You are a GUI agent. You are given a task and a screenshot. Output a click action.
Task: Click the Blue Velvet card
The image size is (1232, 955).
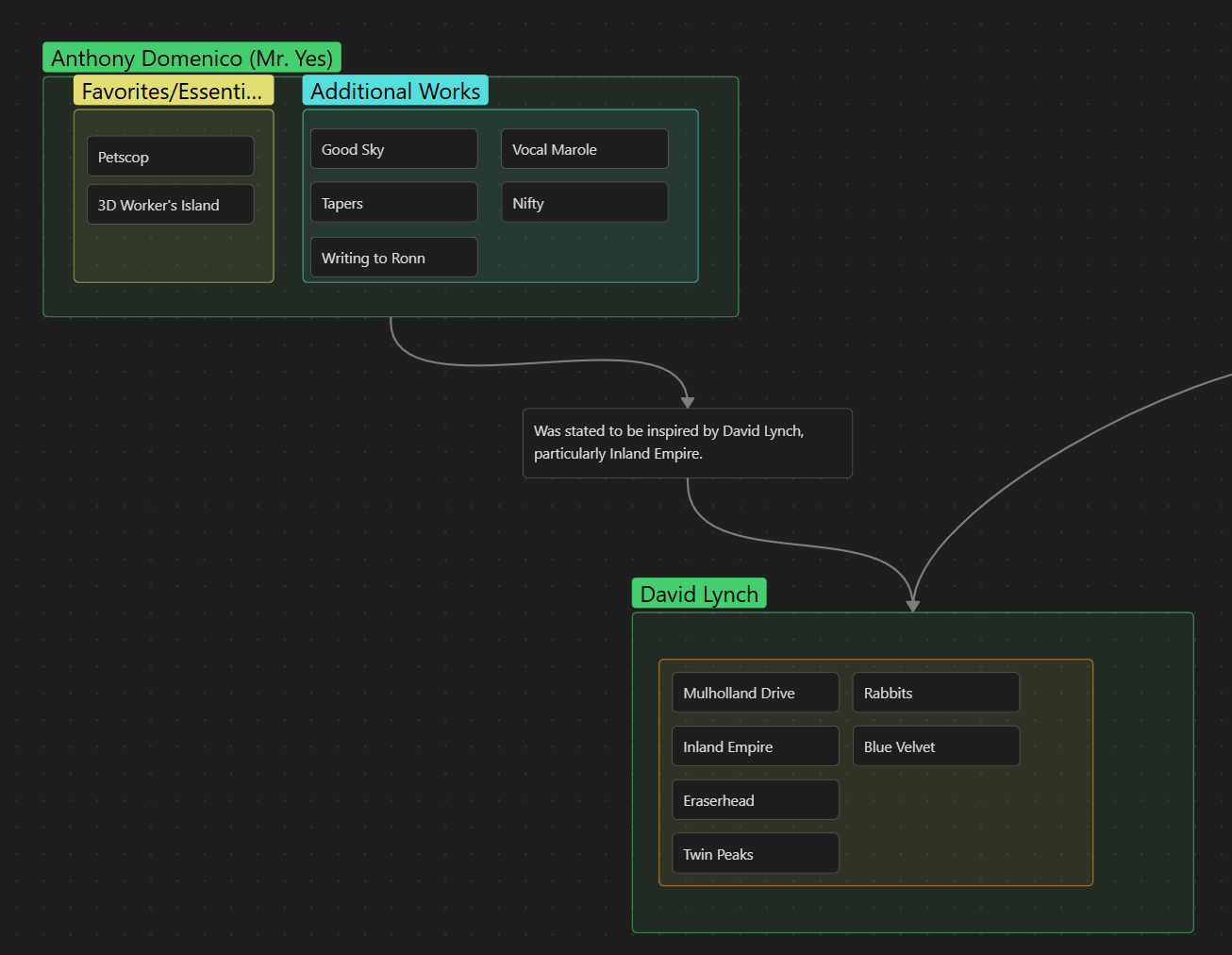tap(936, 746)
